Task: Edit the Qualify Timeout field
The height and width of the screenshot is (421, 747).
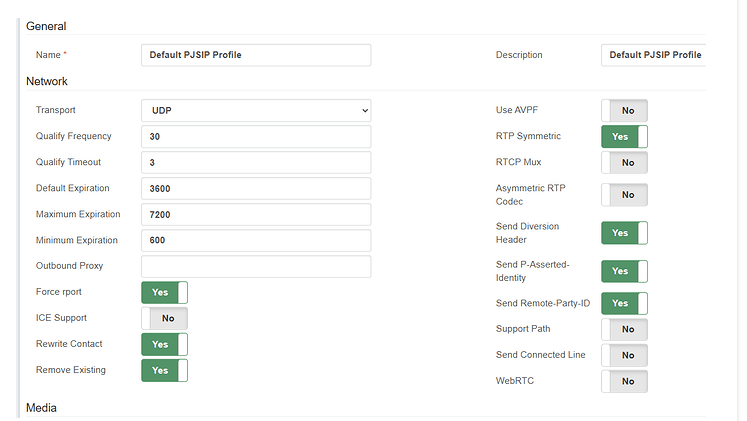Action: point(256,162)
